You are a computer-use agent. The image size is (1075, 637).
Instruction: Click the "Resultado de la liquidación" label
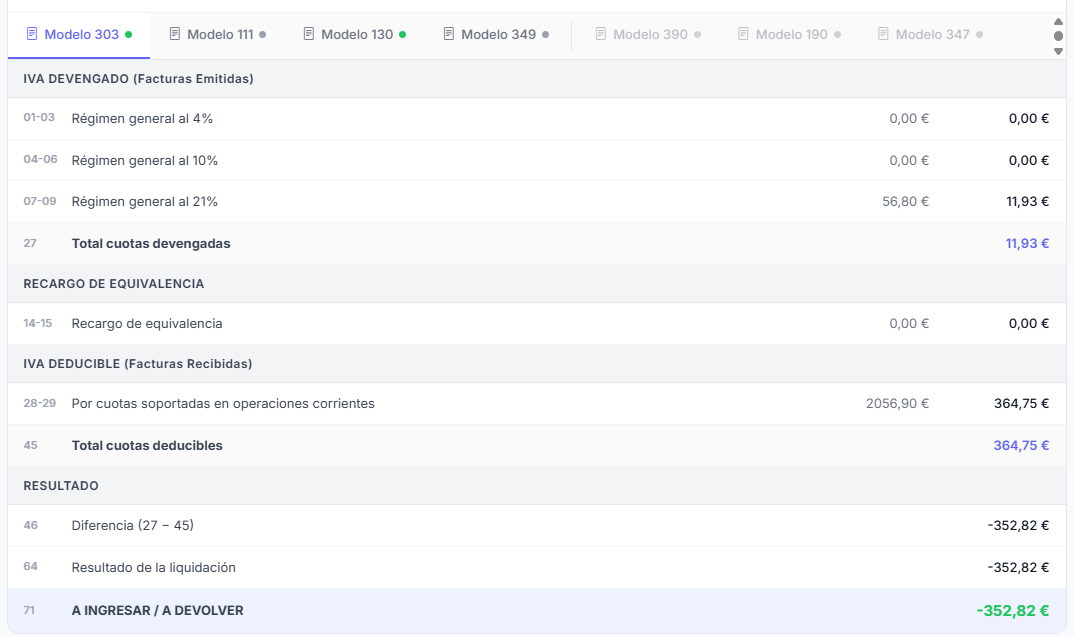click(154, 568)
